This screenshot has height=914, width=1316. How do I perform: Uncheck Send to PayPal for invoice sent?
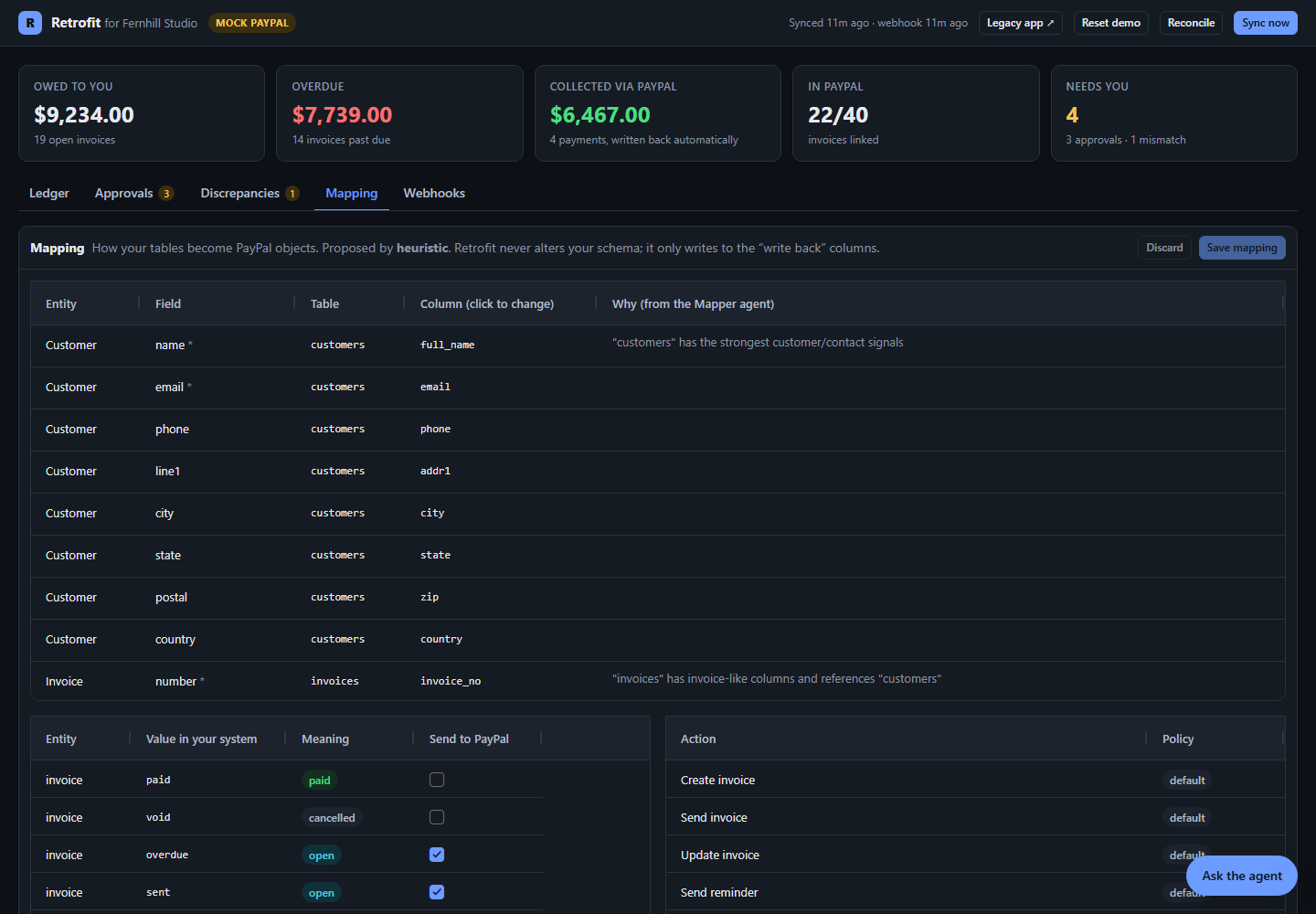(437, 892)
